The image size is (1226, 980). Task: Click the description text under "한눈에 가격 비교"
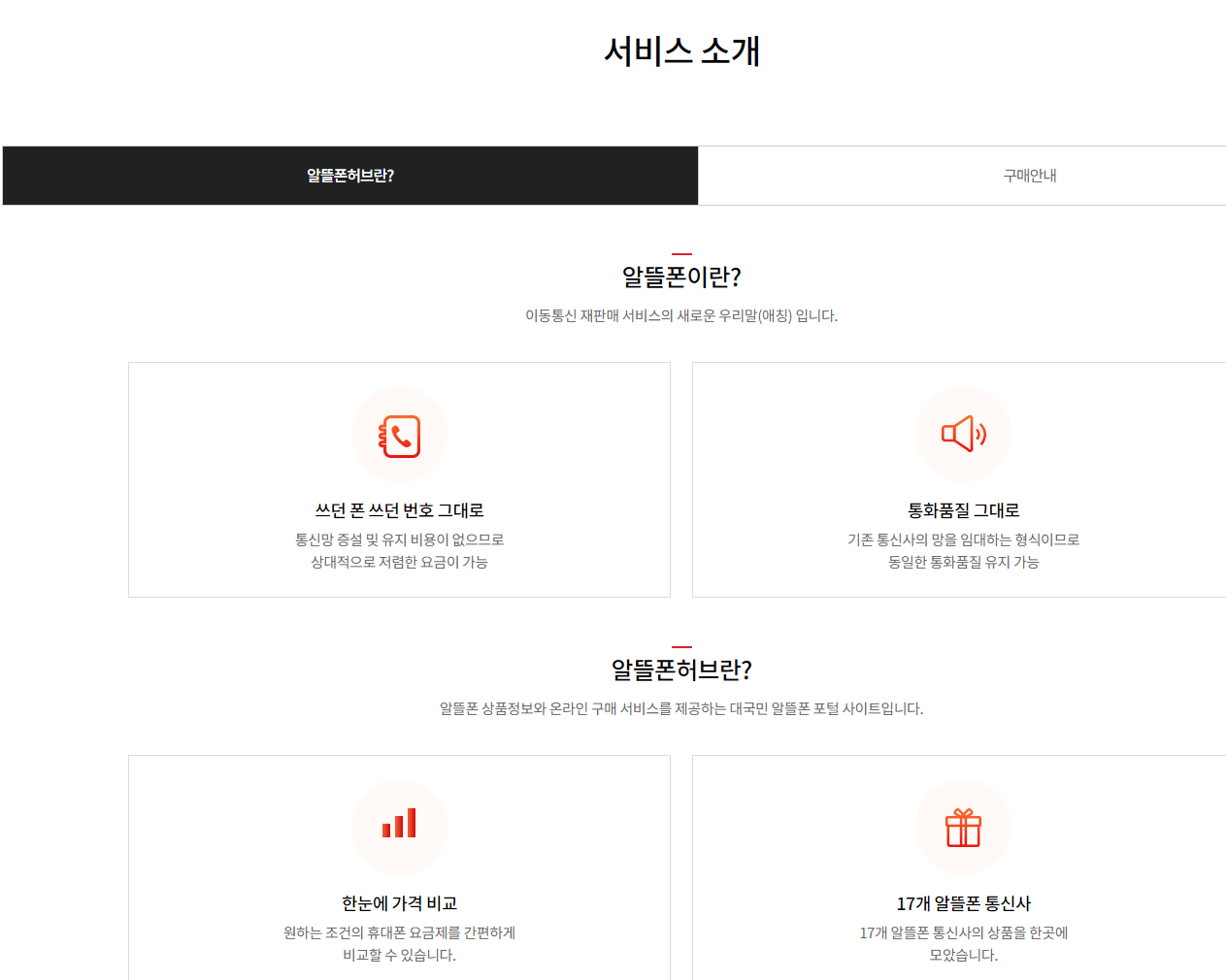click(x=400, y=941)
